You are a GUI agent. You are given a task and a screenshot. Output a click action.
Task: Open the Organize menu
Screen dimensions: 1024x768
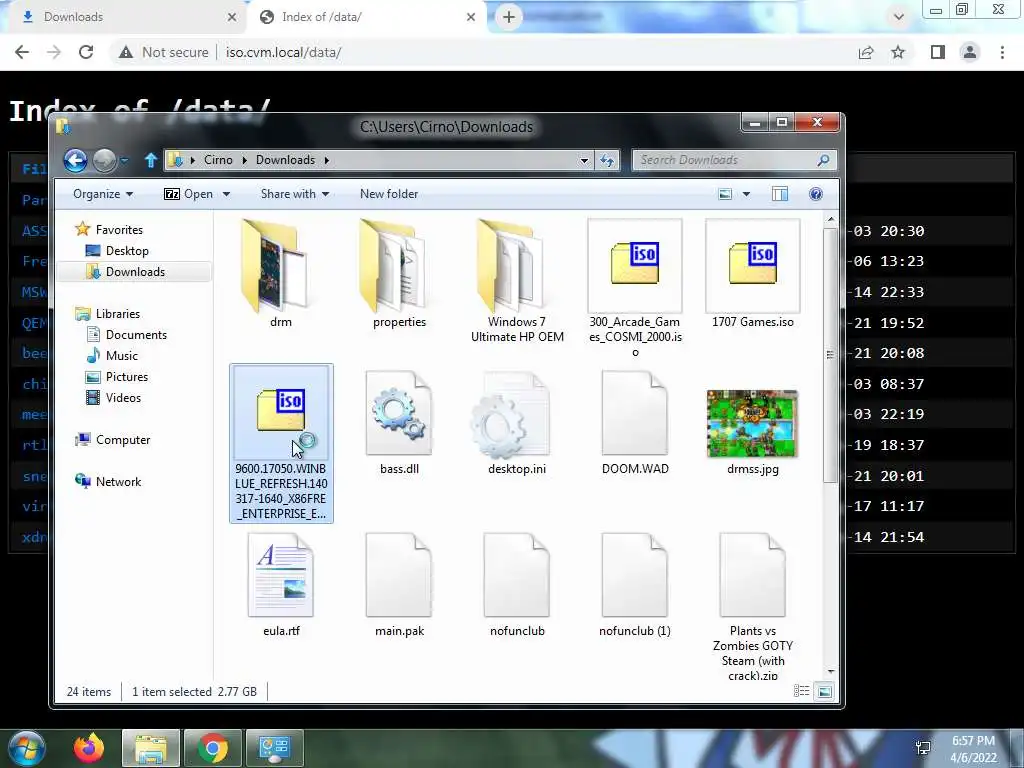click(103, 194)
